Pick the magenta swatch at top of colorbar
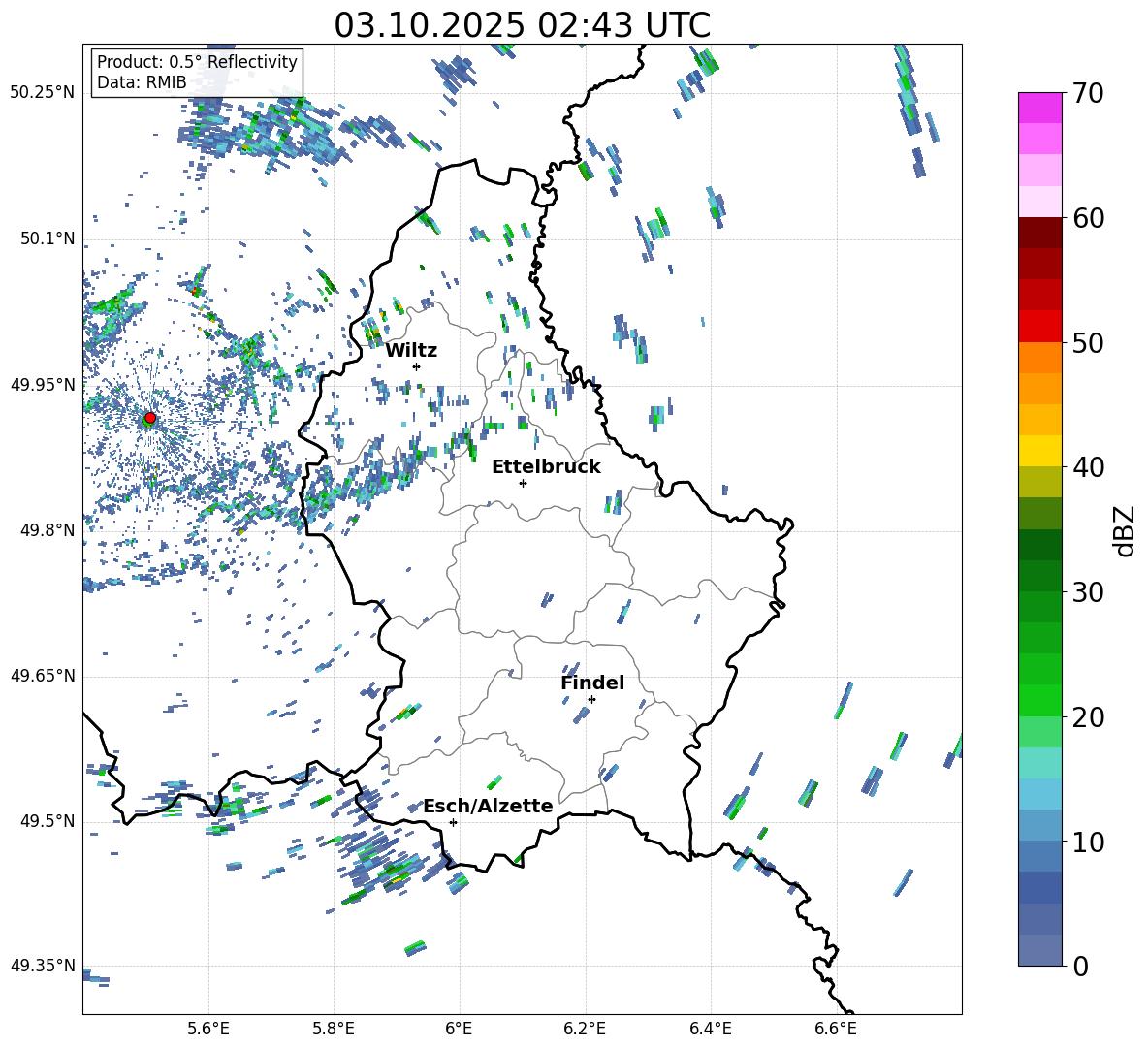 (x=1040, y=108)
